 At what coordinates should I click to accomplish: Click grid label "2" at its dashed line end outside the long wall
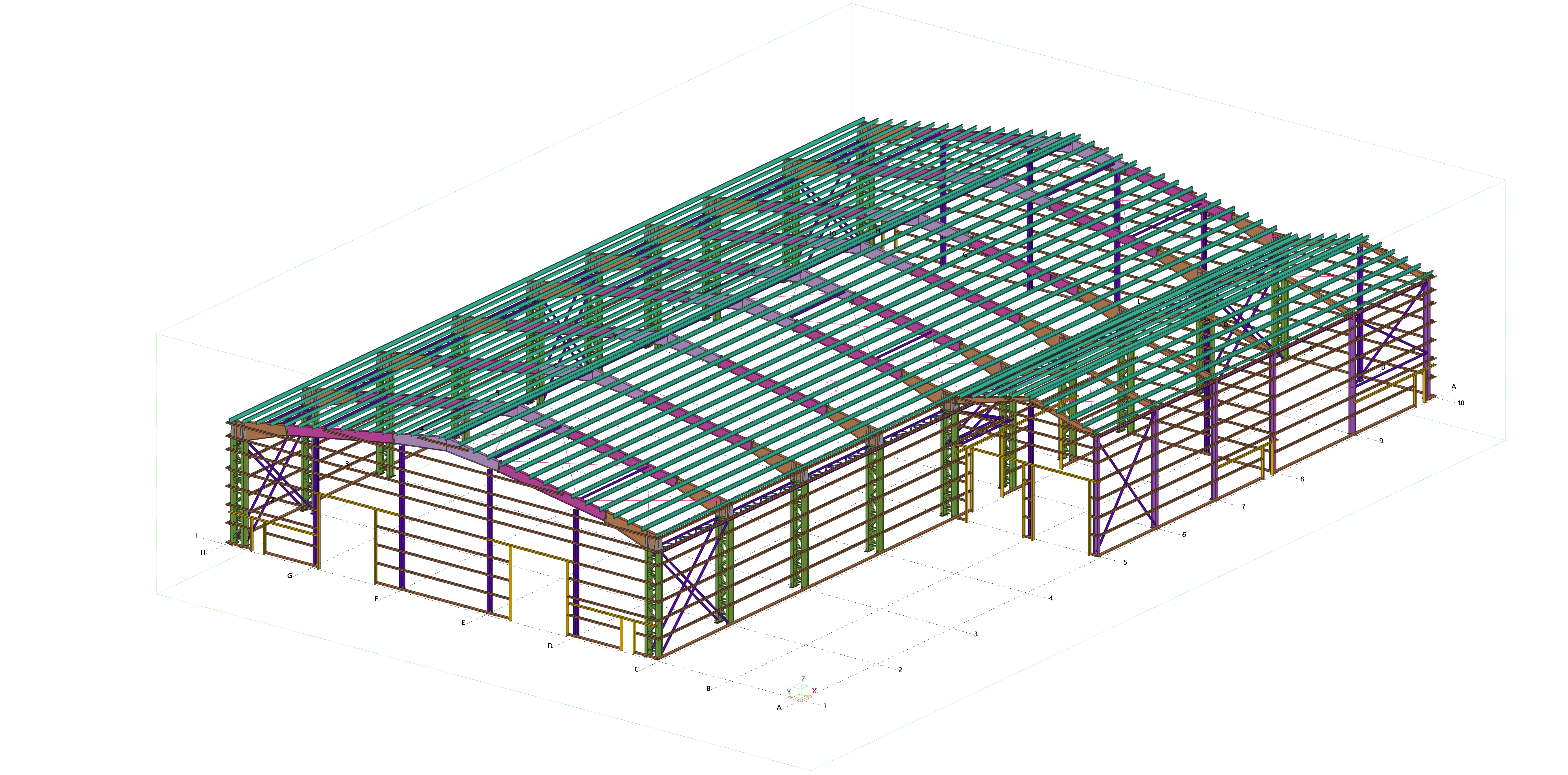pos(900,670)
